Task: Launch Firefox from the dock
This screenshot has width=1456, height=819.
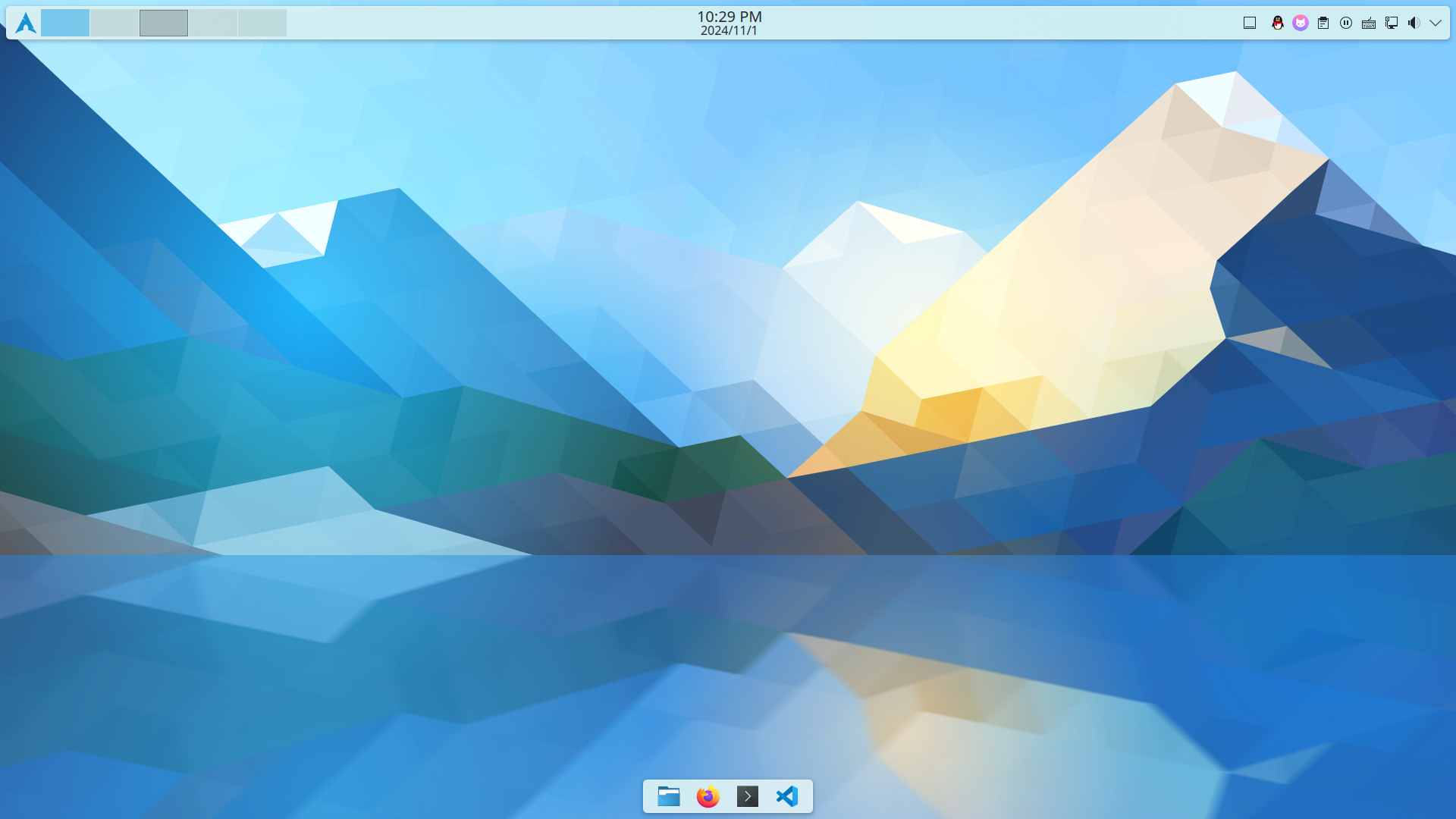Action: (x=708, y=796)
